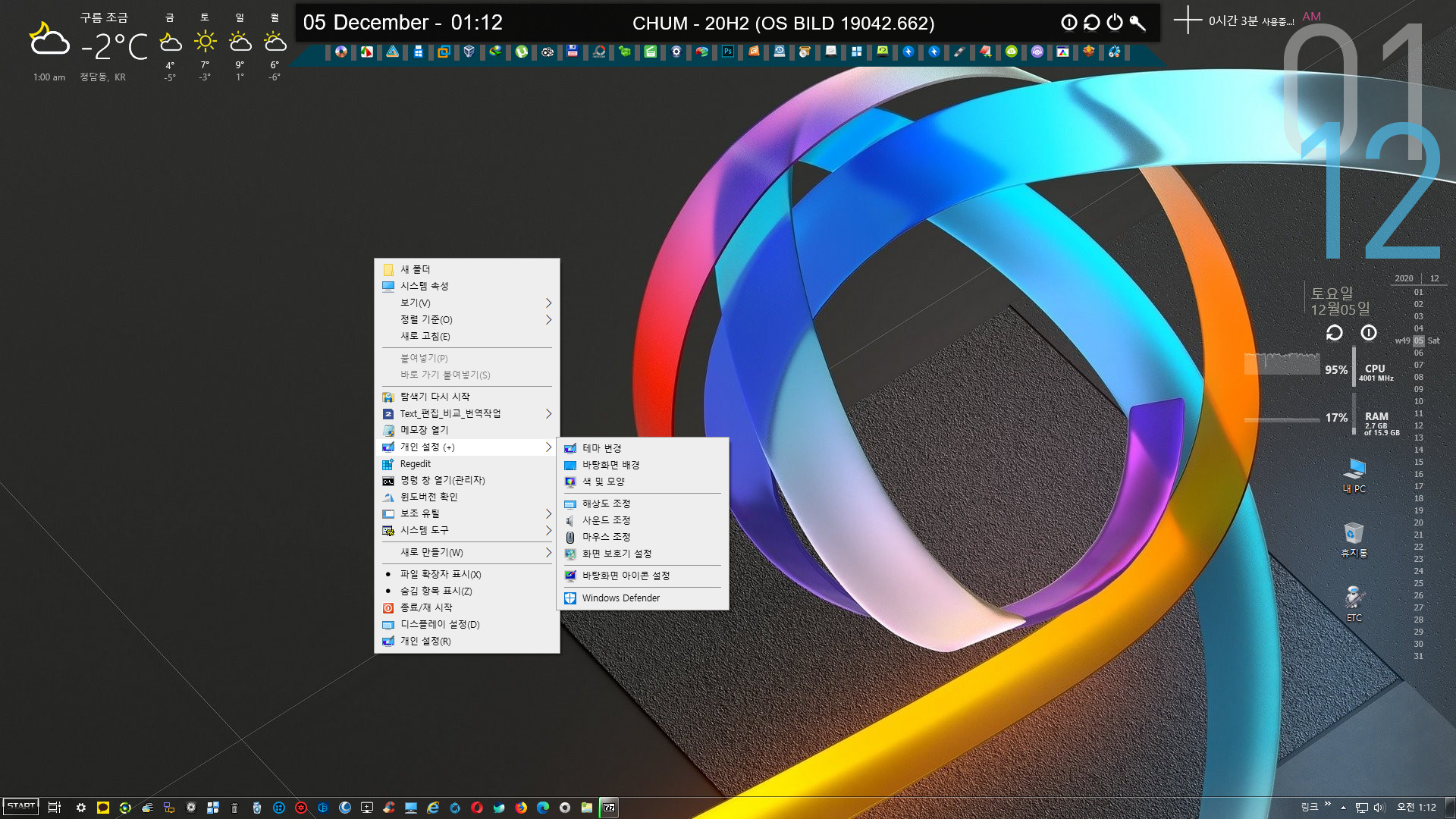Open Task View icon next to START

pos(55,808)
